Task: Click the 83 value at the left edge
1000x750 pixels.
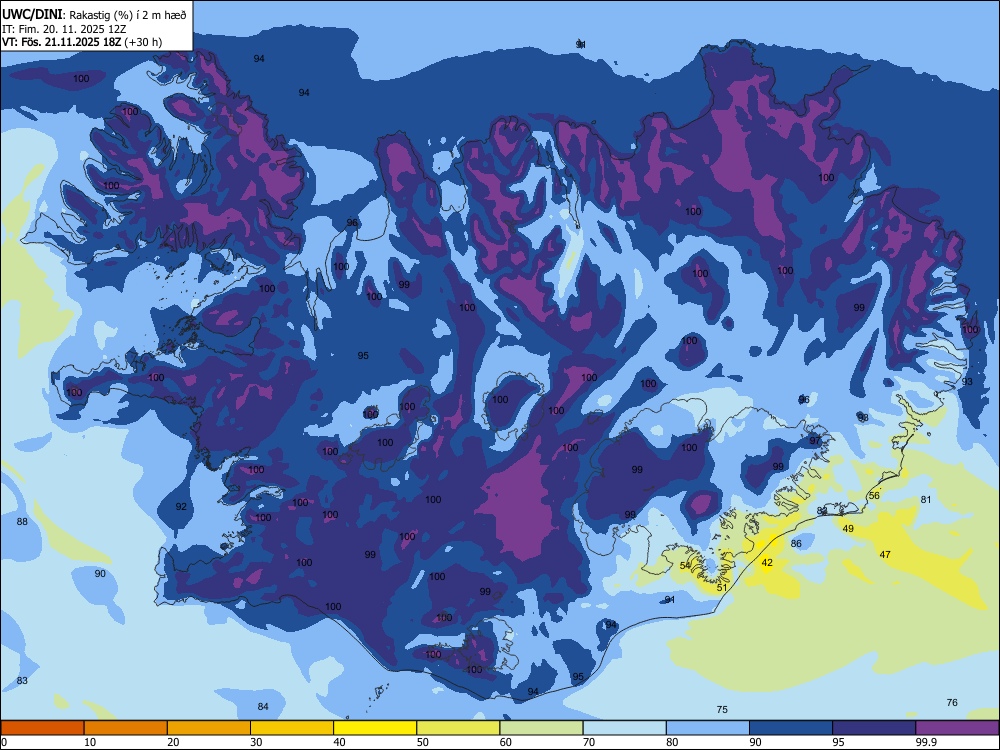Action: click(x=22, y=680)
